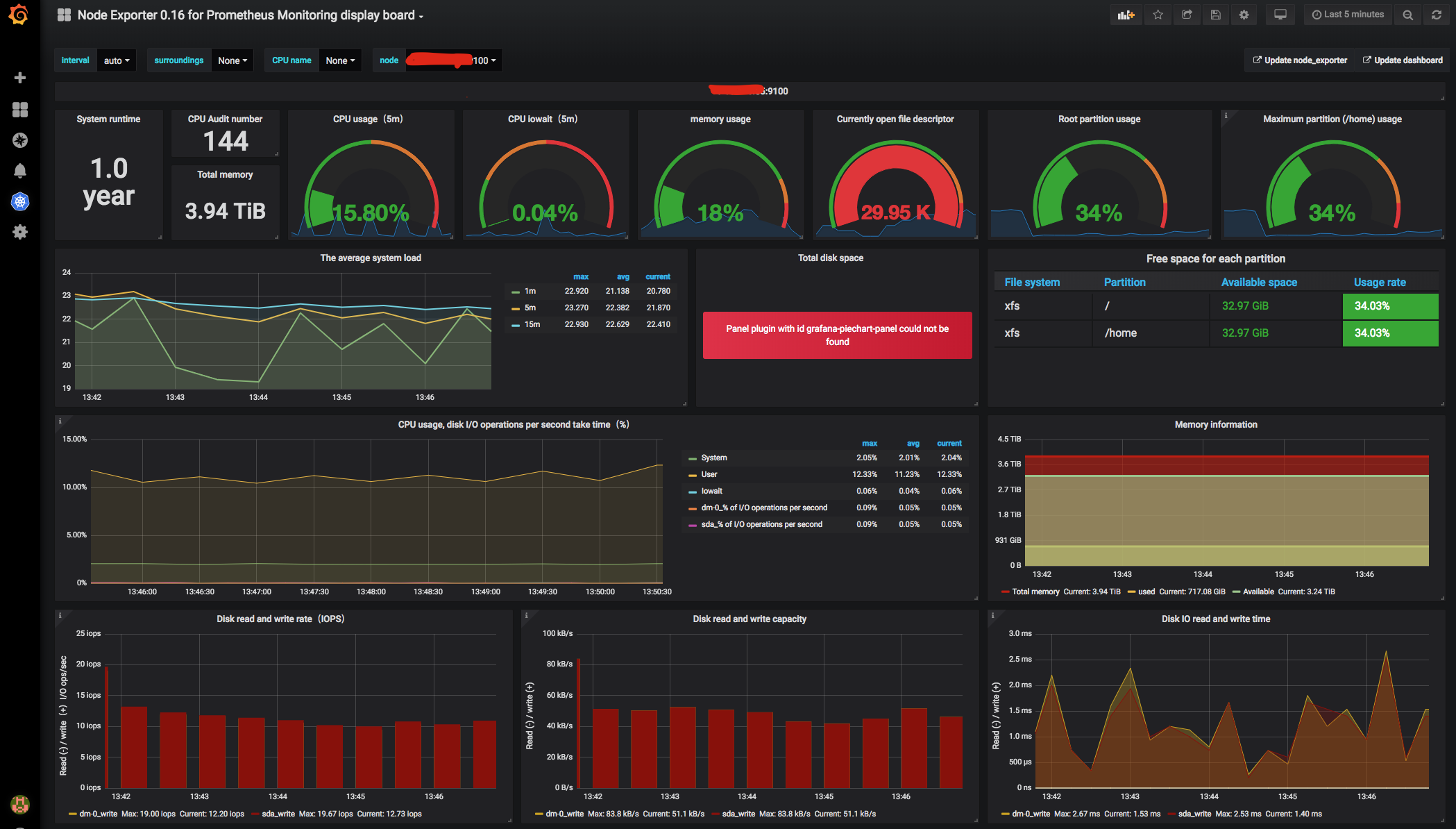The width and height of the screenshot is (1456, 829).
Task: Toggle the 1m series in load legend
Action: coord(530,292)
